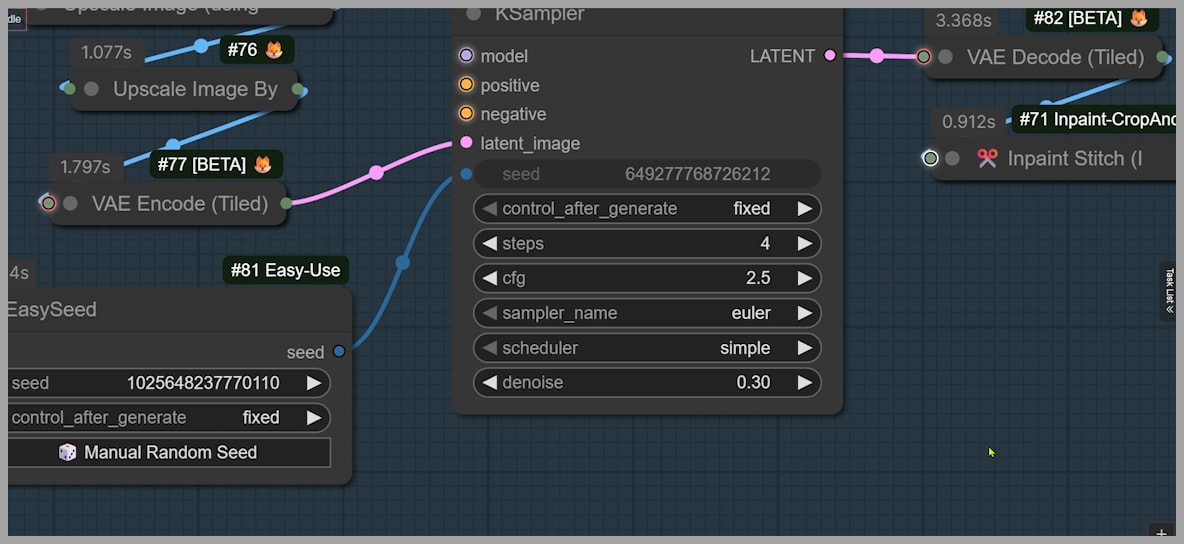This screenshot has width=1184, height=544.
Task: Click the denoise 0.30 value slider
Action: point(646,382)
